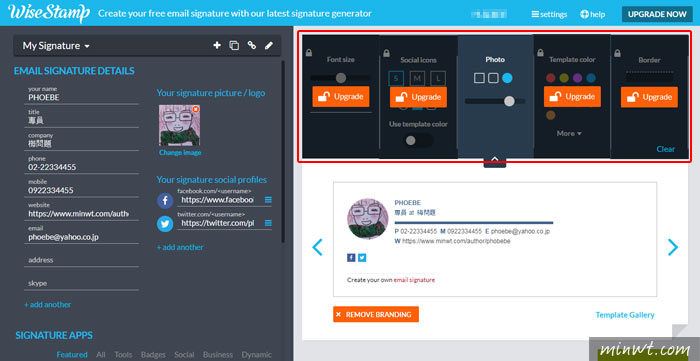Click the UPGRADE NOW button
The image size is (700, 361).
657,14
